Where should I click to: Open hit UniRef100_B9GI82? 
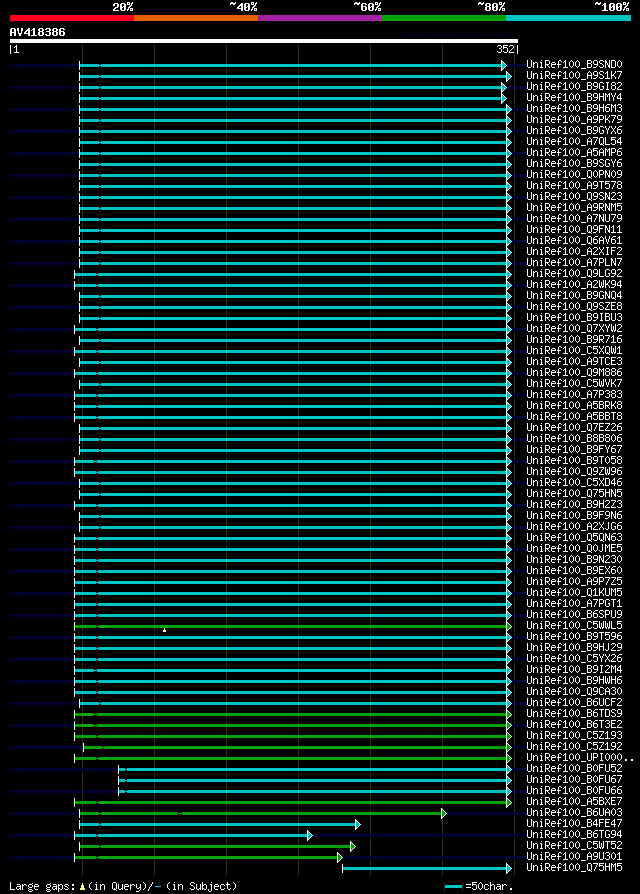click(574, 87)
